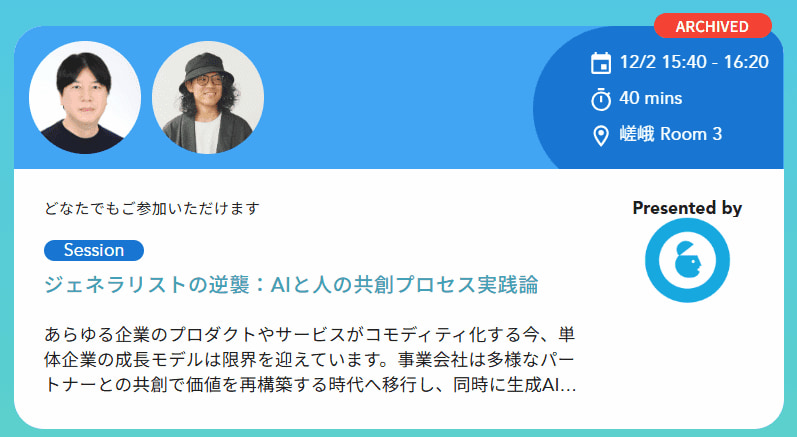Click the 嵯峨 Room 3 venue label
Viewport: 797px width, 437px height.
670,134
